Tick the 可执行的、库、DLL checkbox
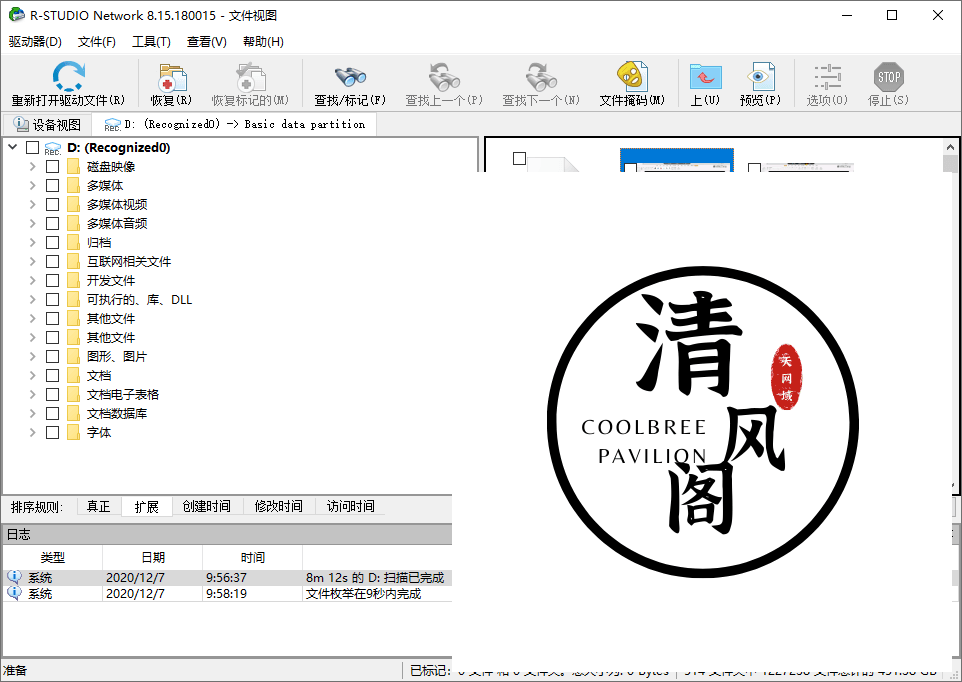Screen dimensions: 962x682 pyautogui.click(x=53, y=299)
